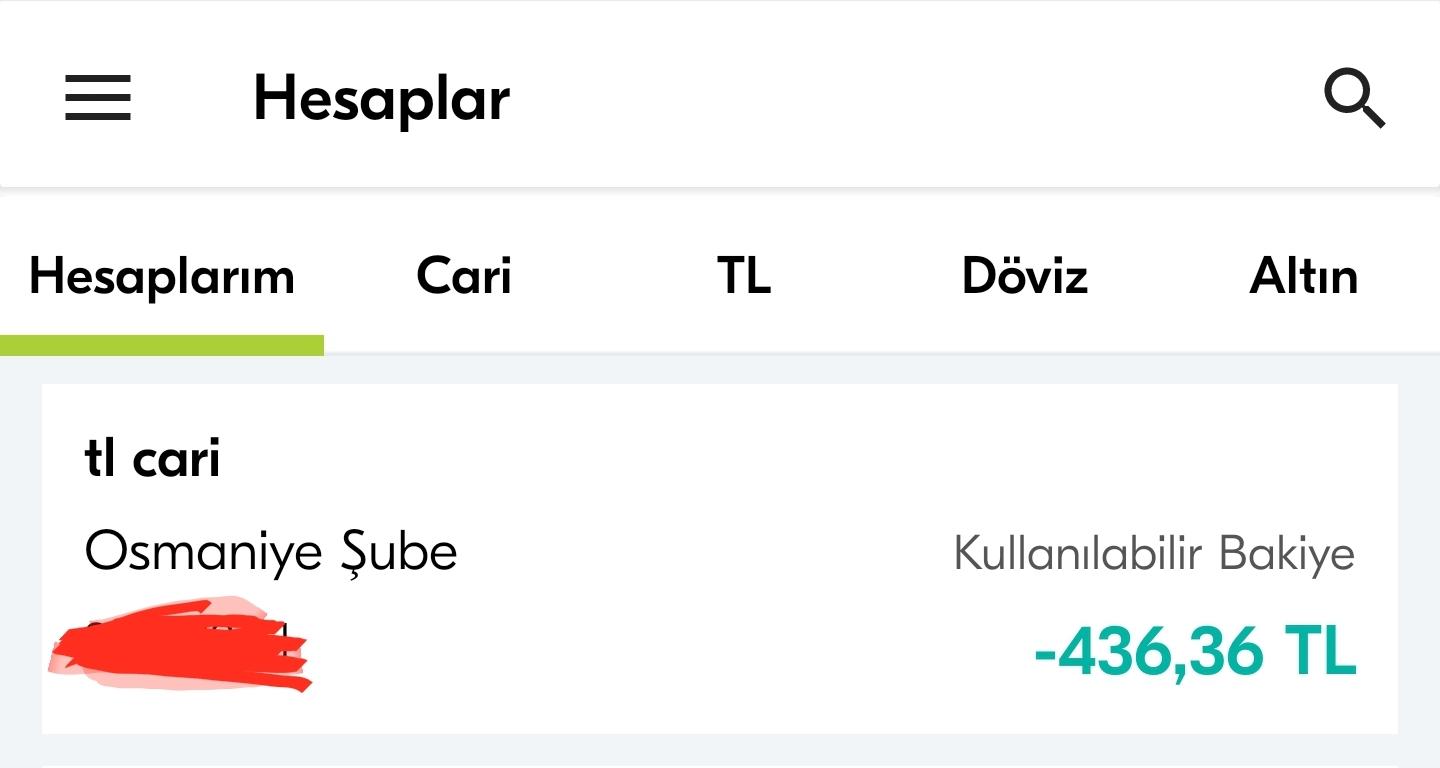The image size is (1440, 768).
Task: Click the Kullanılabilir Bakiye label
Action: 1154,553
